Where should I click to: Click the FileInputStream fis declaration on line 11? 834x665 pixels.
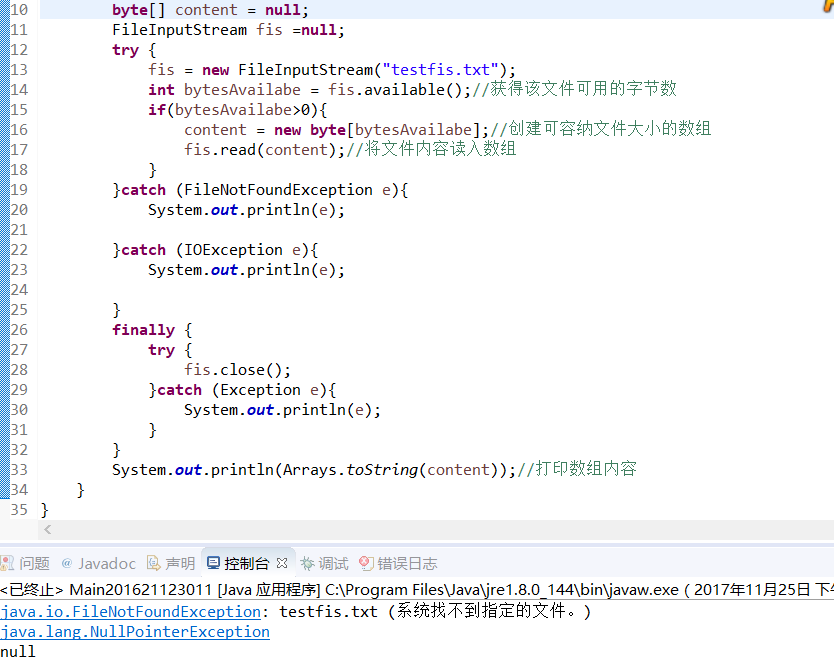point(228,30)
